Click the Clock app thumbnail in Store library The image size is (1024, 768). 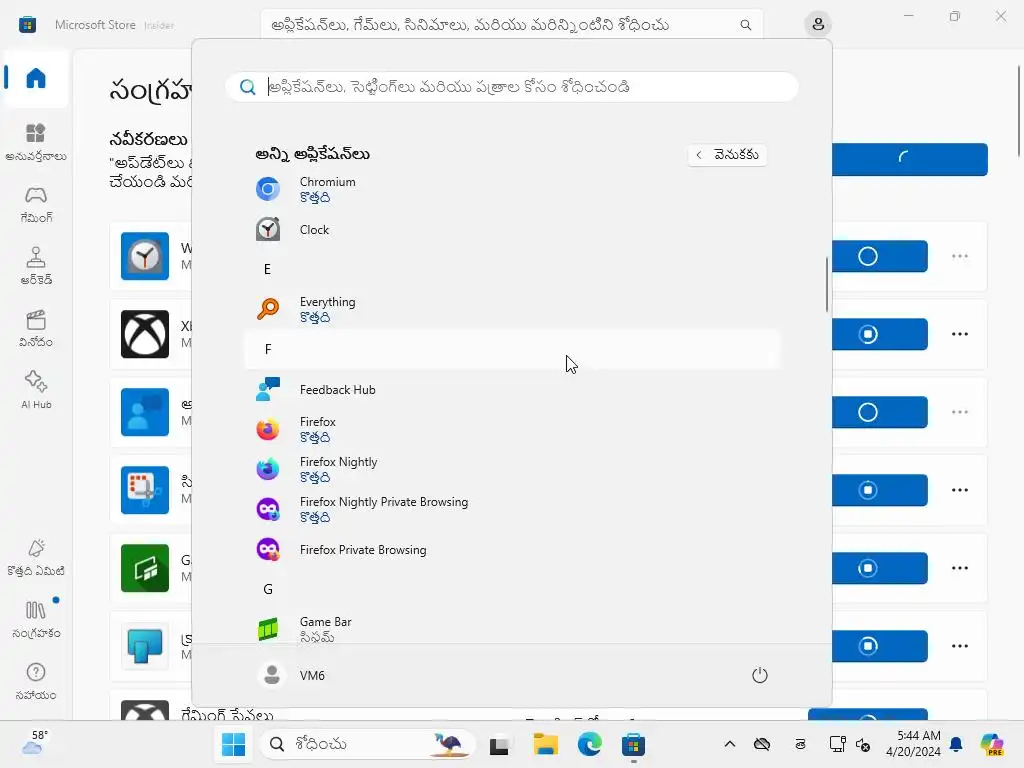point(145,256)
